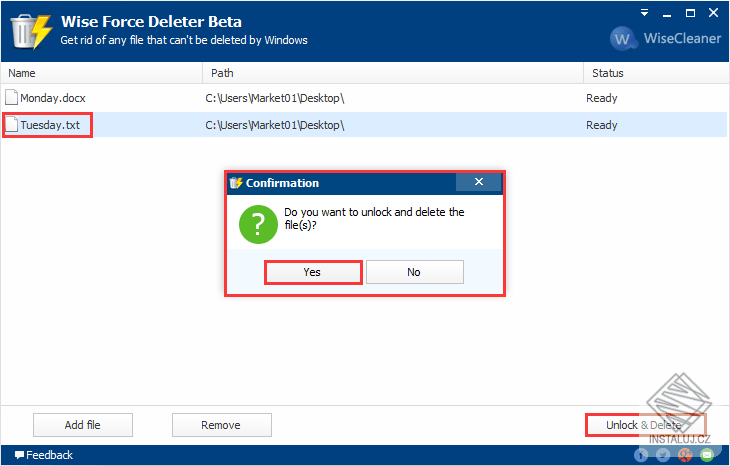The image size is (730, 466).
Task: Click the path of Tuesday.txt
Action: point(275,125)
